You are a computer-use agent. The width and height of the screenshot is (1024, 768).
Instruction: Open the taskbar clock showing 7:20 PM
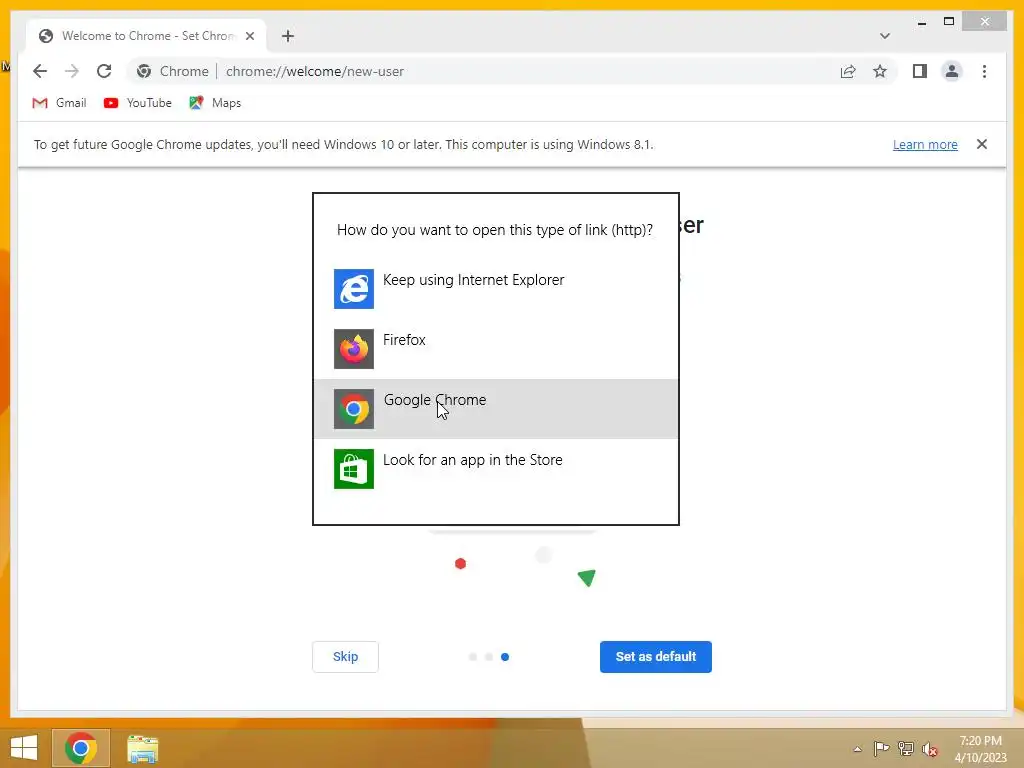coord(980,749)
